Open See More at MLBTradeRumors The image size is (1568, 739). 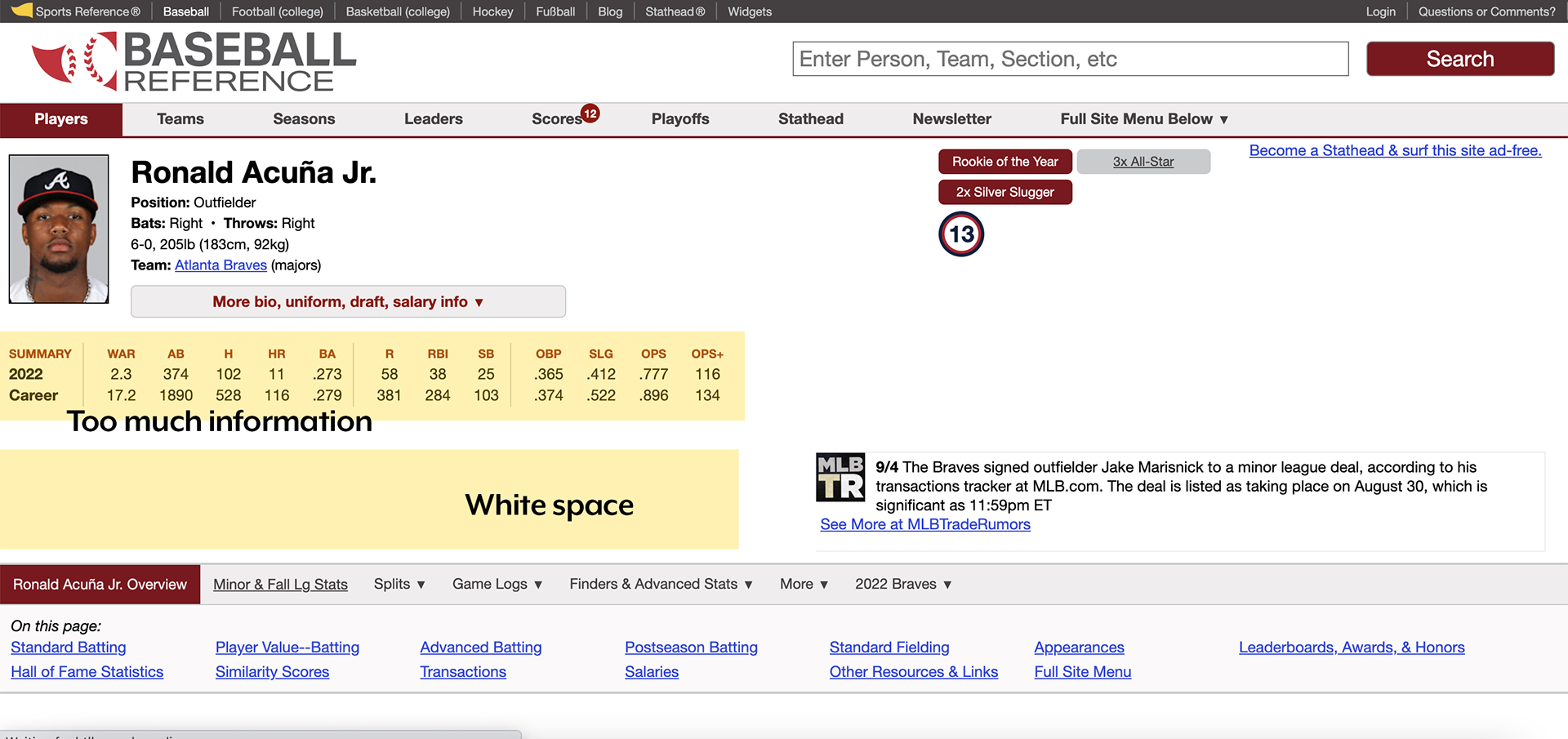pyautogui.click(x=925, y=524)
